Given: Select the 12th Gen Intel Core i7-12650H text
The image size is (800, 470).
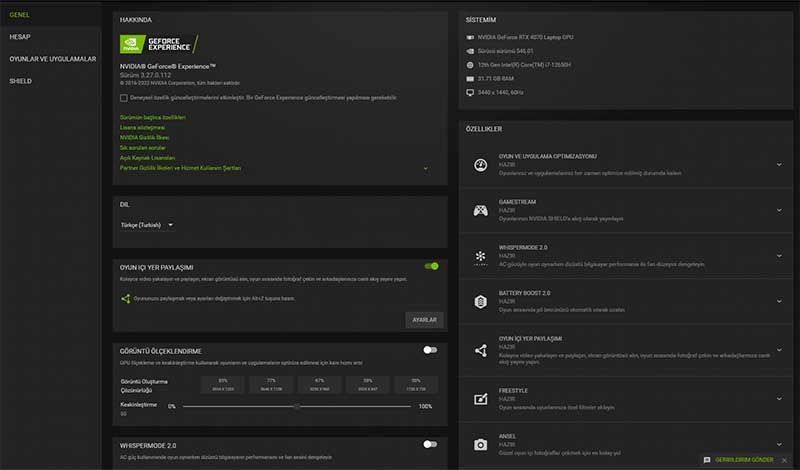Looking at the screenshot, I should point(524,65).
